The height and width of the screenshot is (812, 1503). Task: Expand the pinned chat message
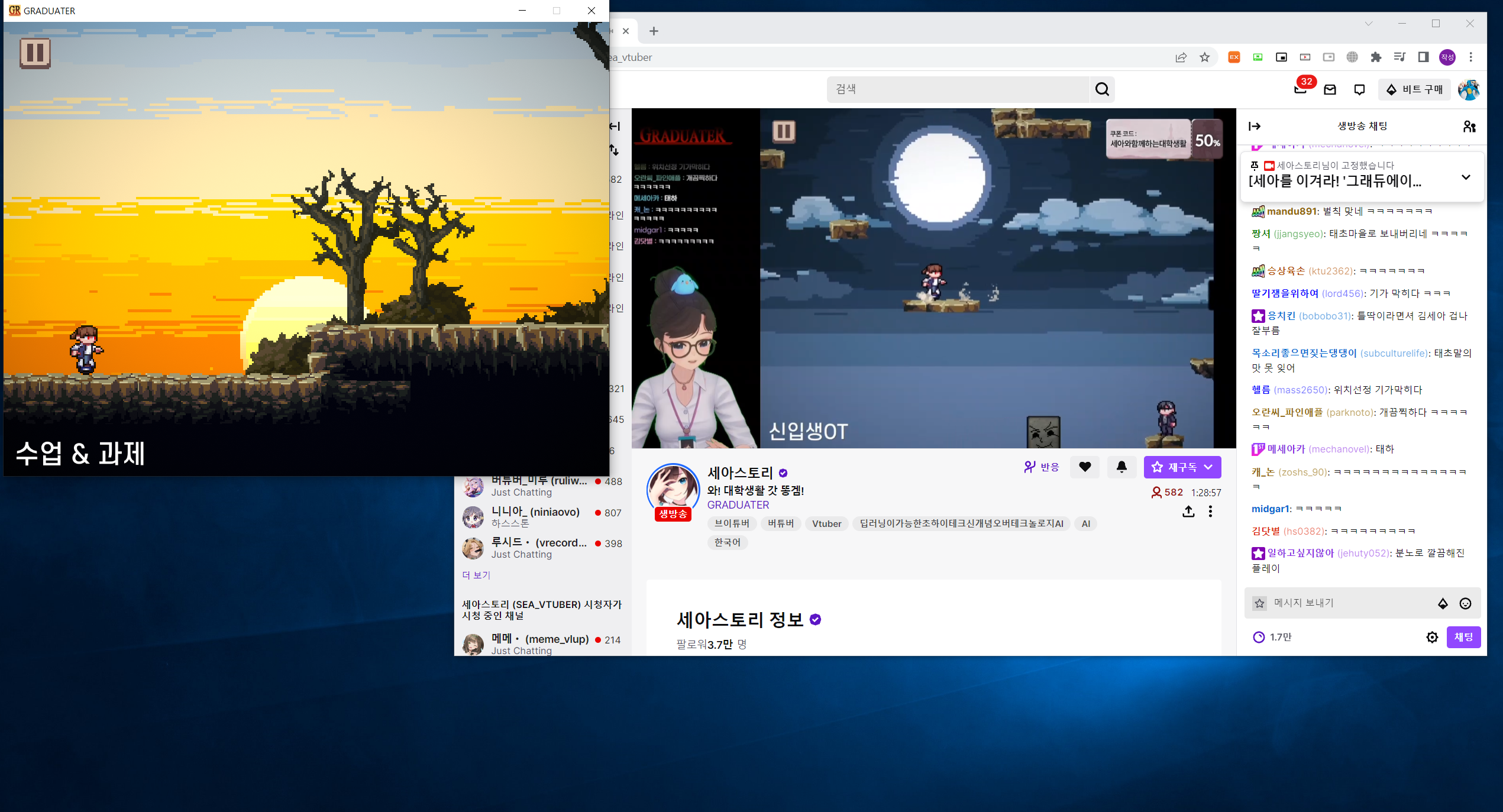(1466, 177)
